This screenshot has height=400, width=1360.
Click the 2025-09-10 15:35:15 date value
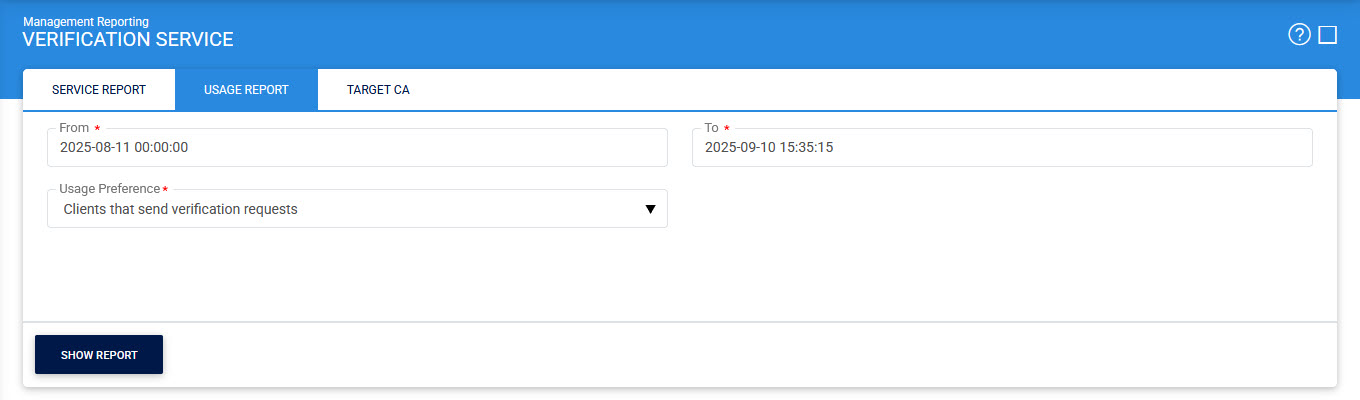769,147
